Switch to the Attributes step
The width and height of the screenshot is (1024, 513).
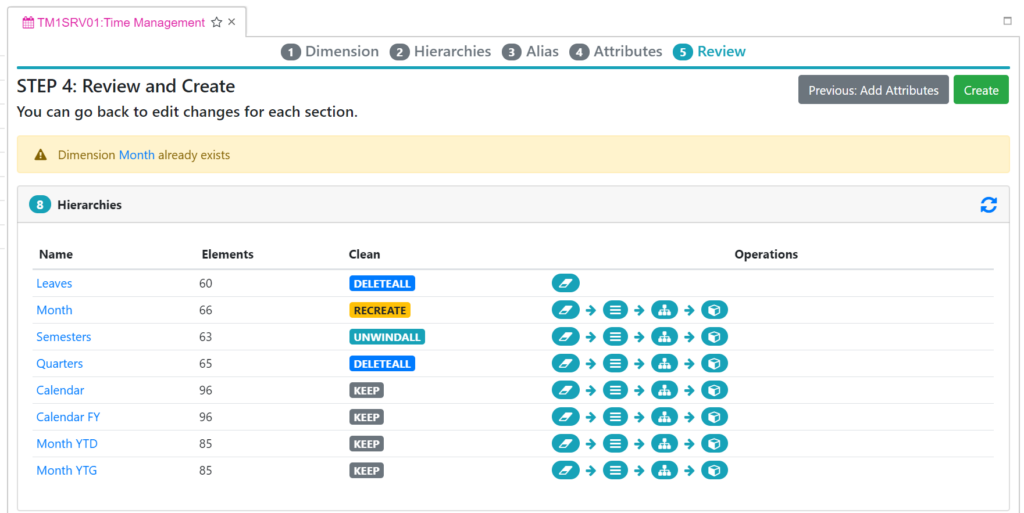pyautogui.click(x=616, y=52)
